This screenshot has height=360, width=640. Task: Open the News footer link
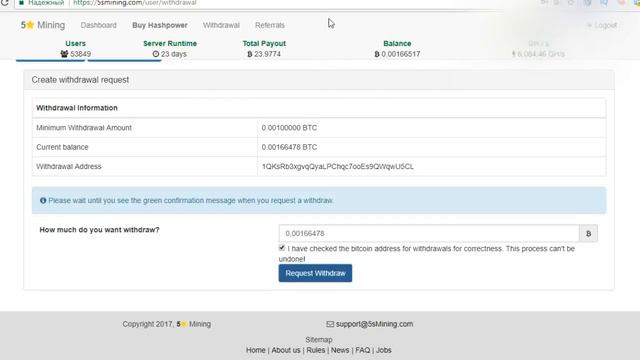coord(340,350)
